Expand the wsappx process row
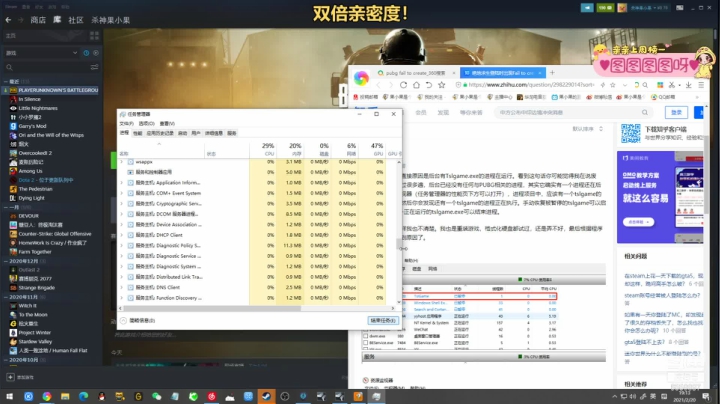Image resolution: width=720 pixels, height=404 pixels. pyautogui.click(x=122, y=162)
